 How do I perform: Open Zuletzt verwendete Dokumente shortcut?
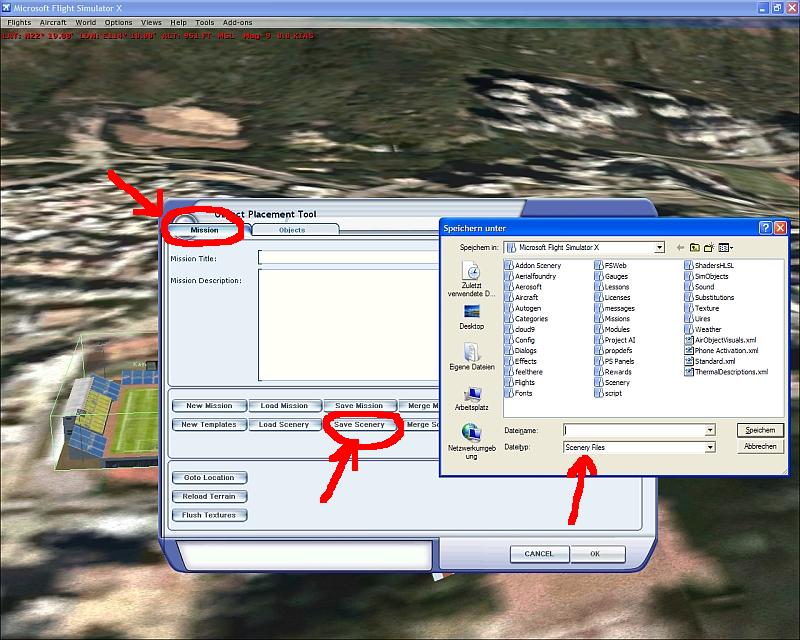click(471, 279)
